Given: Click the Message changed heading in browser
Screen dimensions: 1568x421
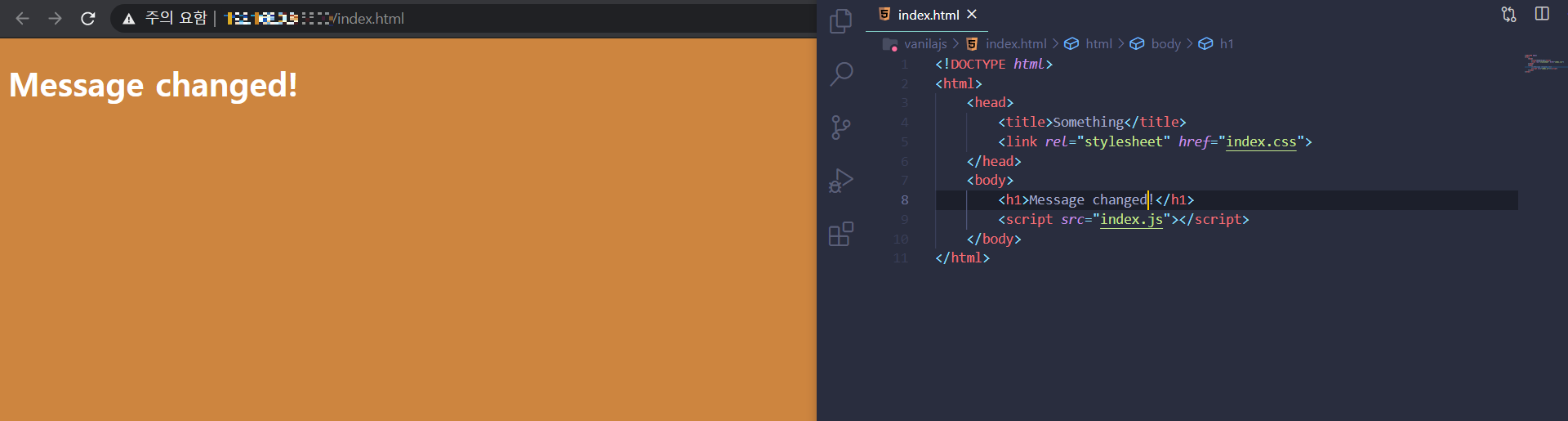Looking at the screenshot, I should (x=154, y=85).
